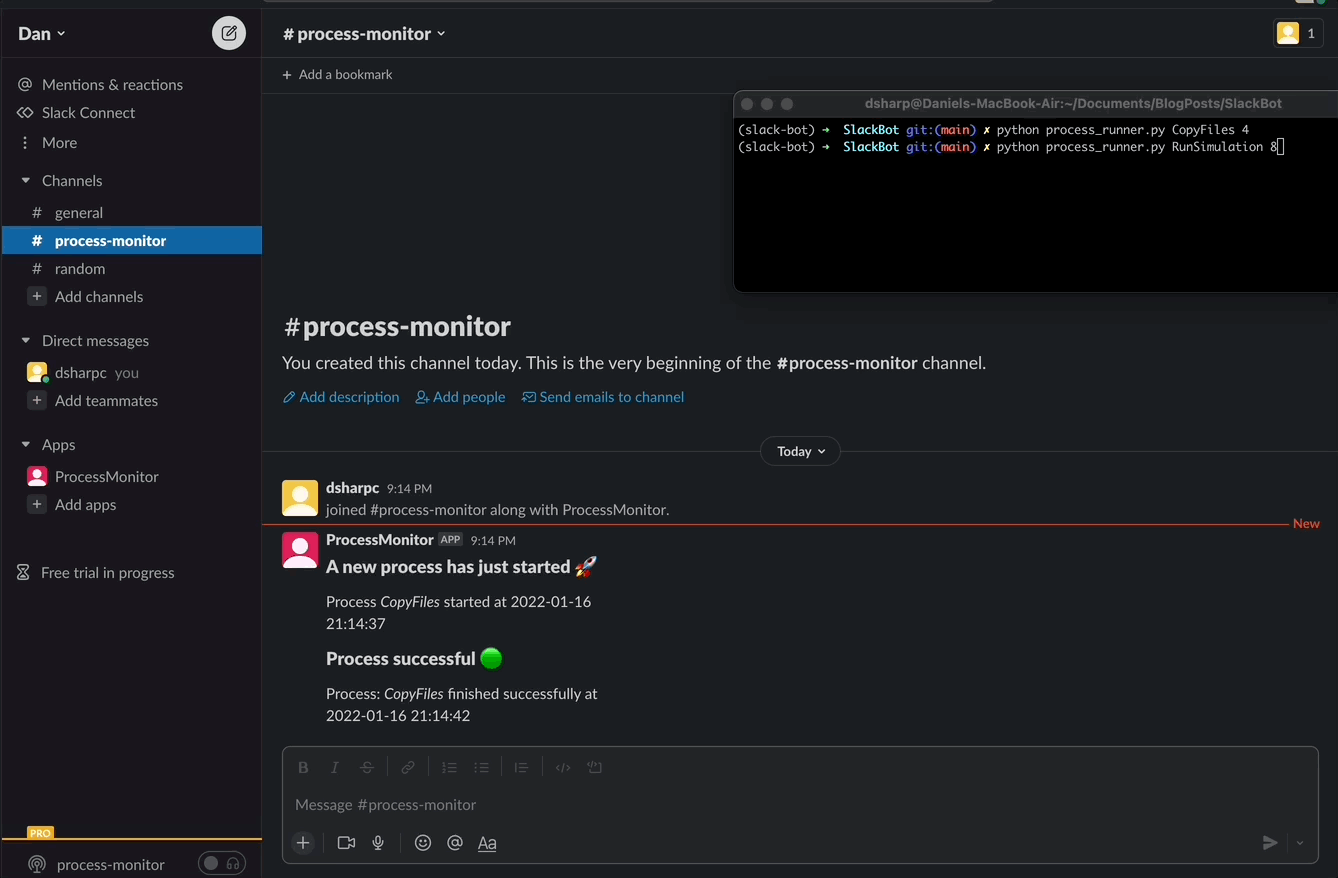Viewport: 1338px width, 878px height.
Task: Click the code block icon
Action: pos(595,768)
